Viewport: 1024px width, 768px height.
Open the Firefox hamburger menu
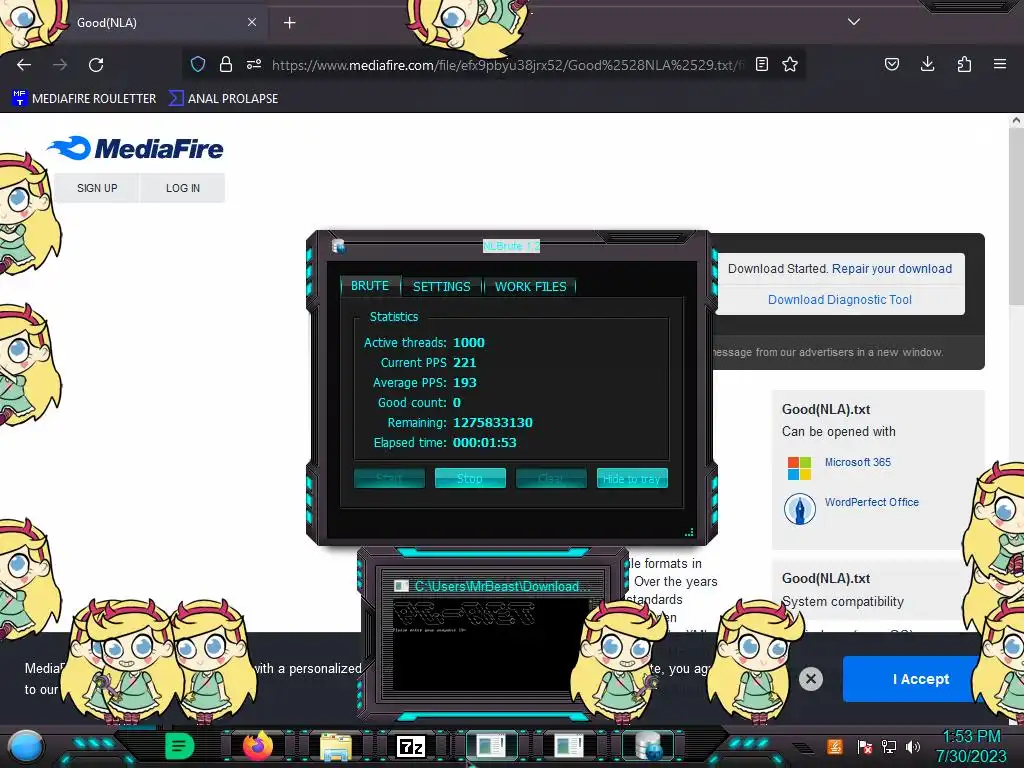click(1000, 64)
